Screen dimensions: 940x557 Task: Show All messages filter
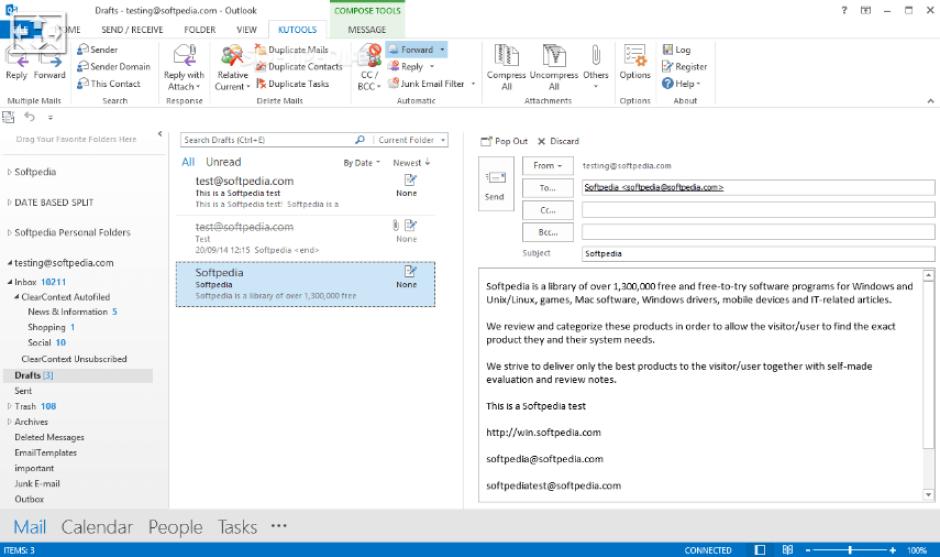click(188, 162)
